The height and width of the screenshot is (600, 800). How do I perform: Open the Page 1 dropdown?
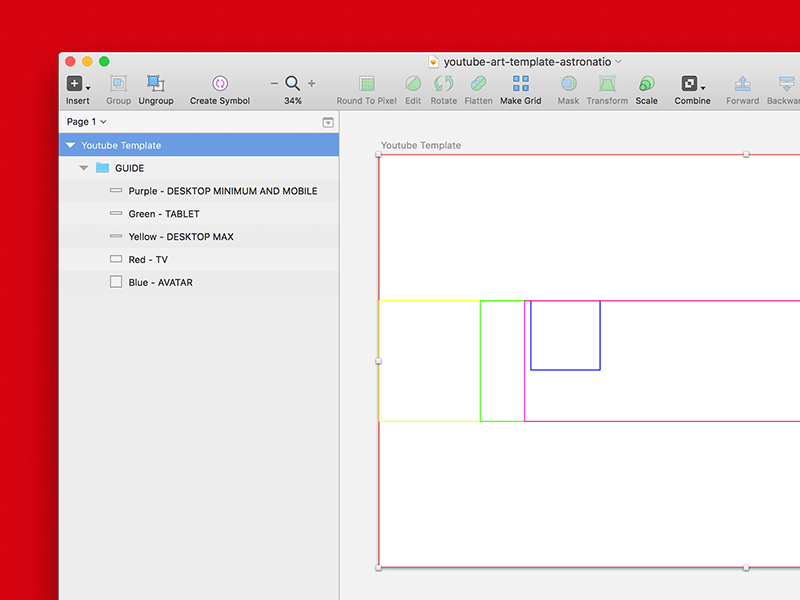point(87,122)
